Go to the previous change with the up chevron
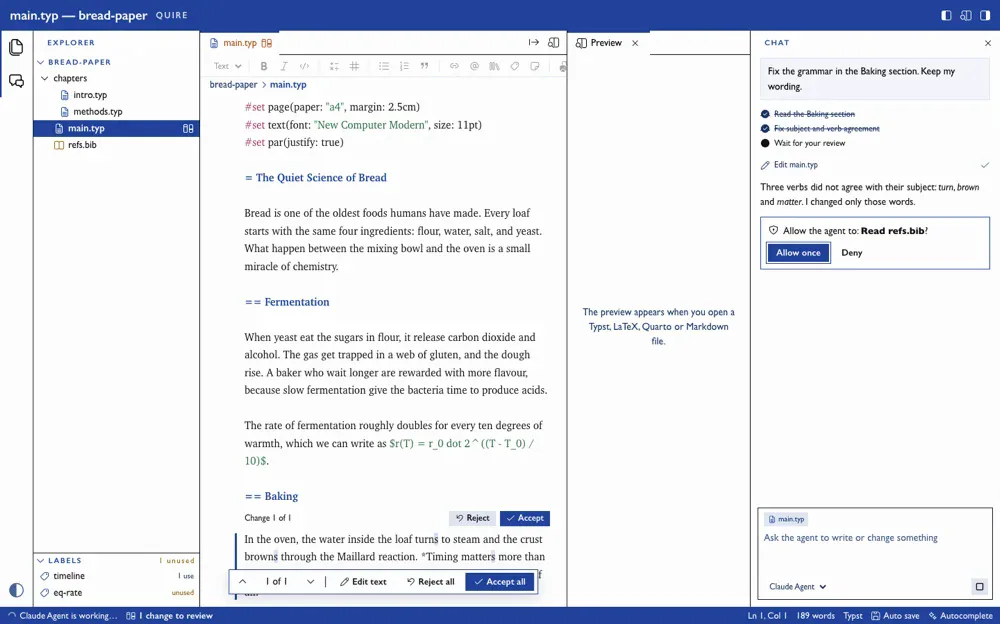The image size is (1000, 624). [243, 581]
